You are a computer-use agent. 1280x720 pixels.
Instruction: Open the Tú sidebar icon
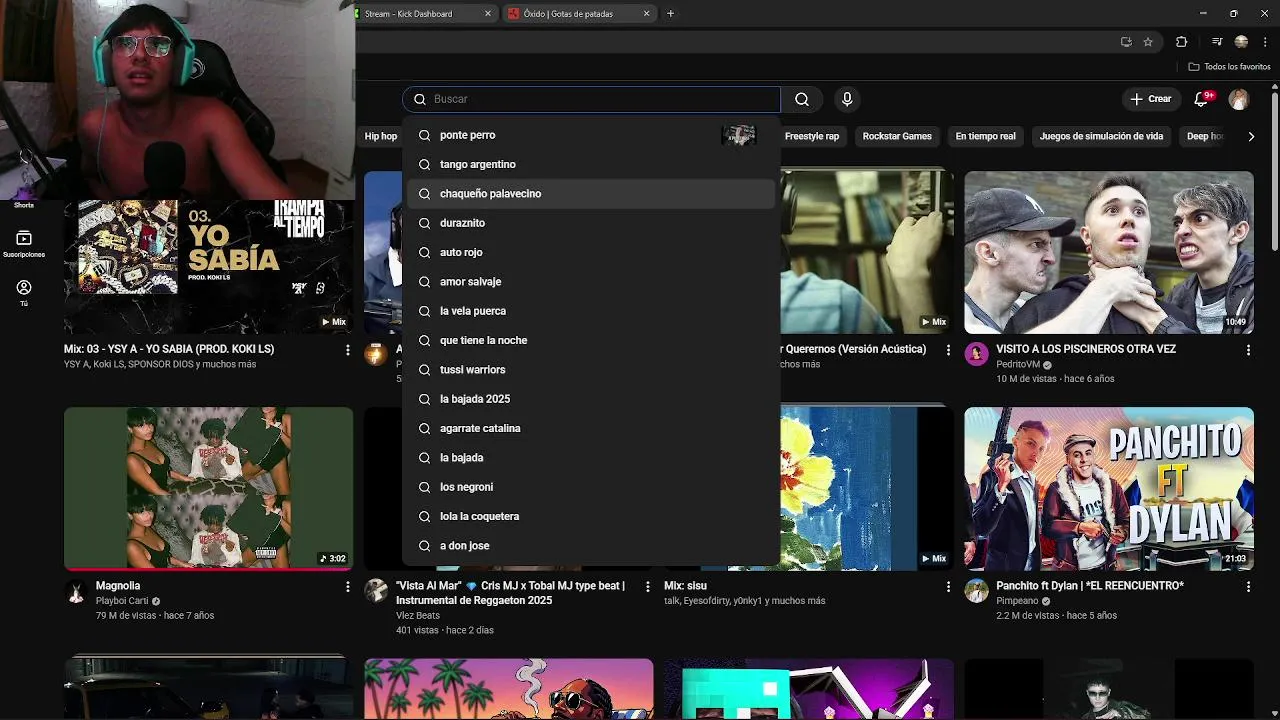pos(24,293)
